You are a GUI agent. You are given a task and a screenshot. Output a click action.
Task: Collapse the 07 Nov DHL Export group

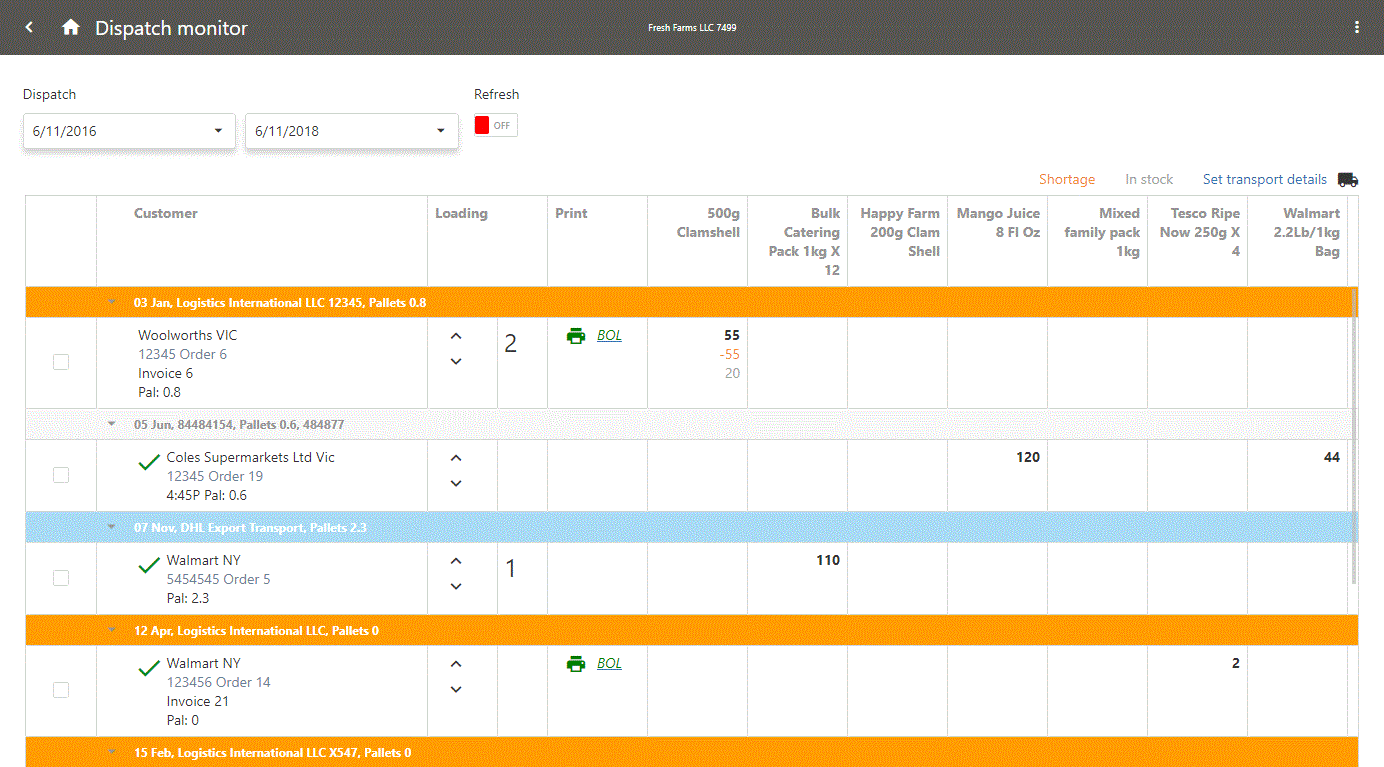(112, 527)
